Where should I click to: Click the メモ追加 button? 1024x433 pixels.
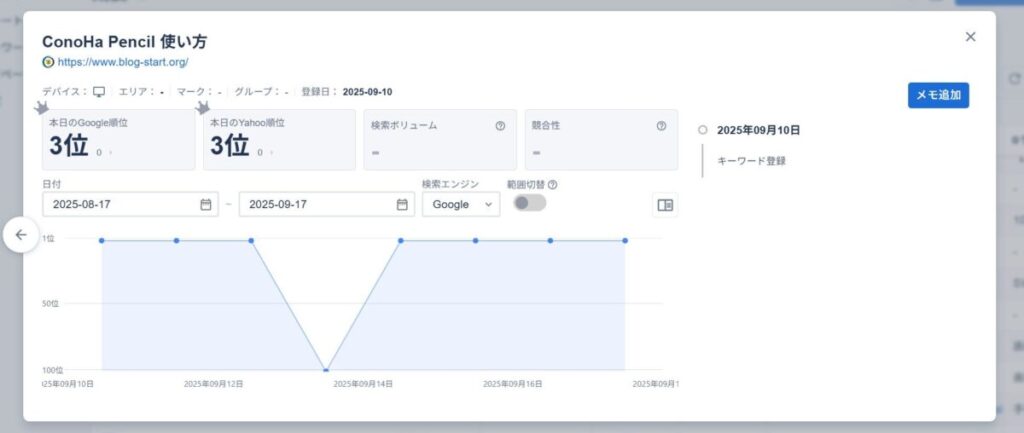[938, 95]
